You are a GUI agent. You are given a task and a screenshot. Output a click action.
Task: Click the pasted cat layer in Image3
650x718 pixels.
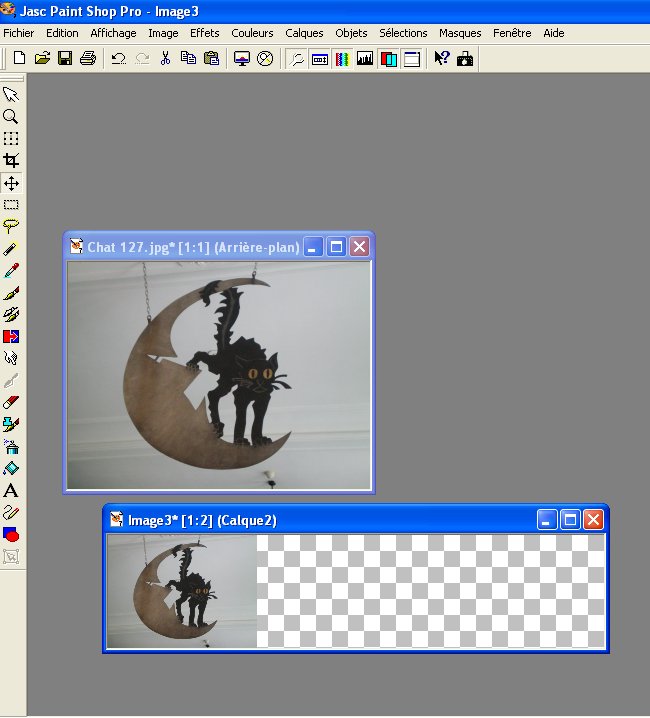pyautogui.click(x=181, y=591)
